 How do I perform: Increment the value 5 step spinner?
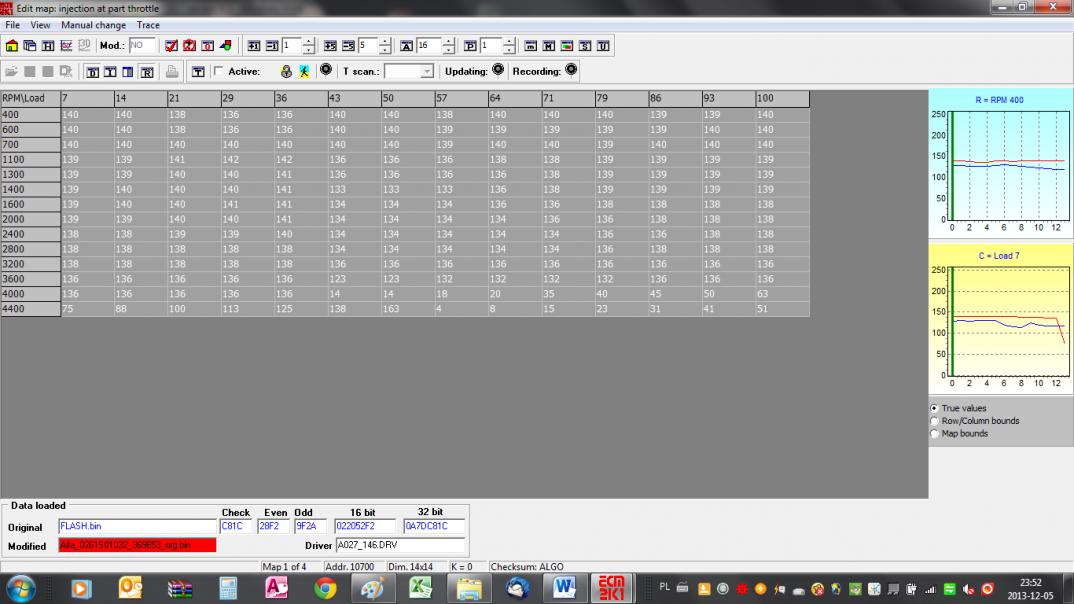[x=387, y=42]
